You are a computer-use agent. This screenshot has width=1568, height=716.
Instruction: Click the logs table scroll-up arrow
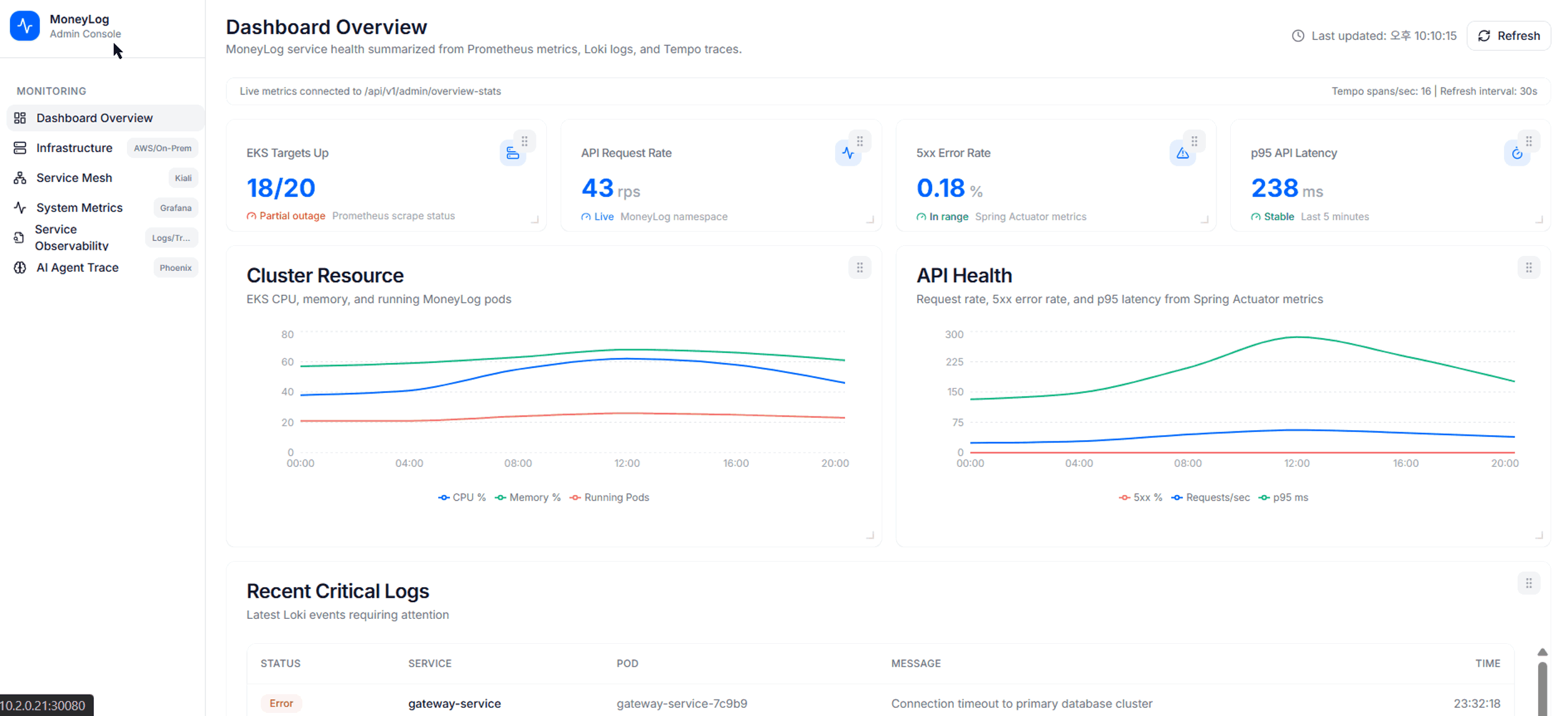[x=1542, y=652]
